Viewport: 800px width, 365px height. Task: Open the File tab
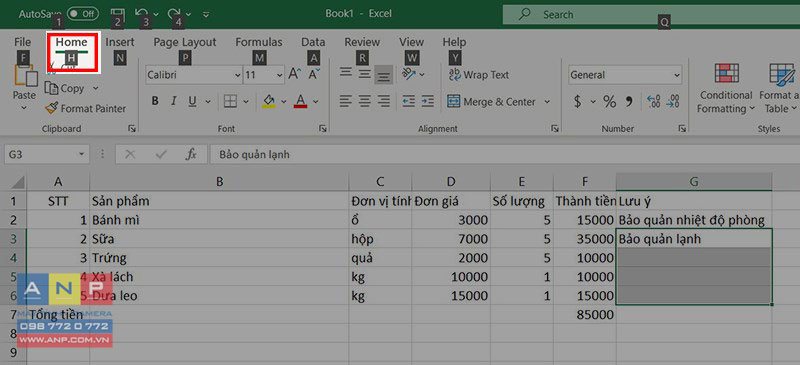pos(22,42)
